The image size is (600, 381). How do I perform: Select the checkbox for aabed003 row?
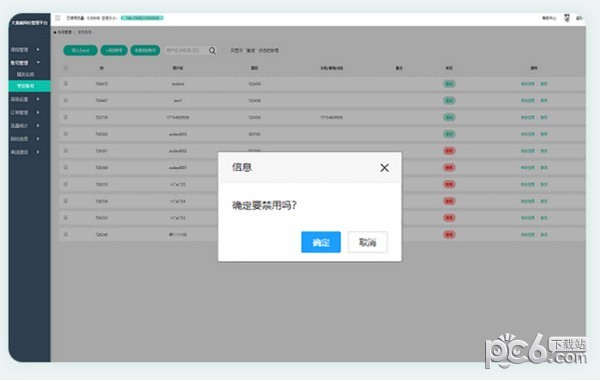(65, 134)
